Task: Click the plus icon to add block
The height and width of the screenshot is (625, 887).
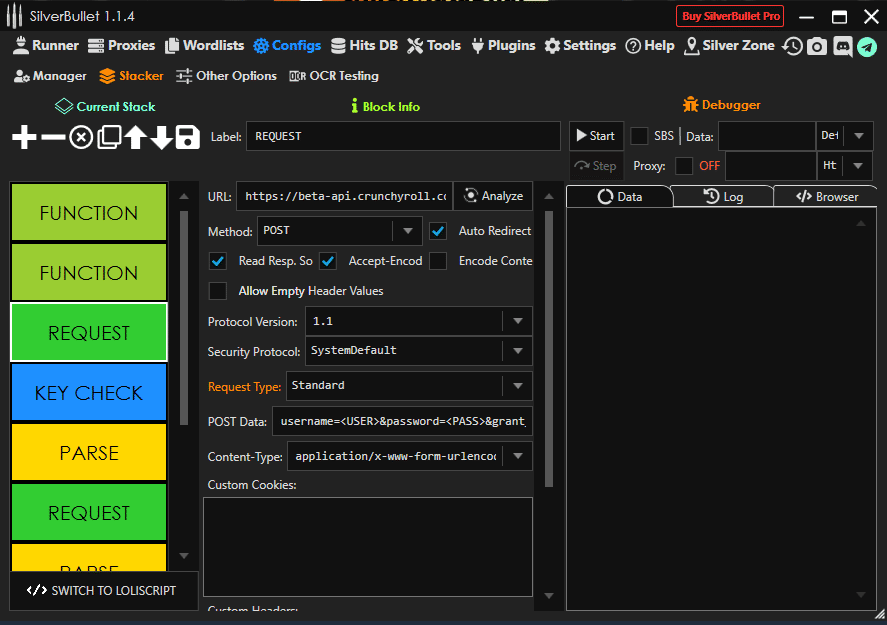Action: pyautogui.click(x=24, y=138)
